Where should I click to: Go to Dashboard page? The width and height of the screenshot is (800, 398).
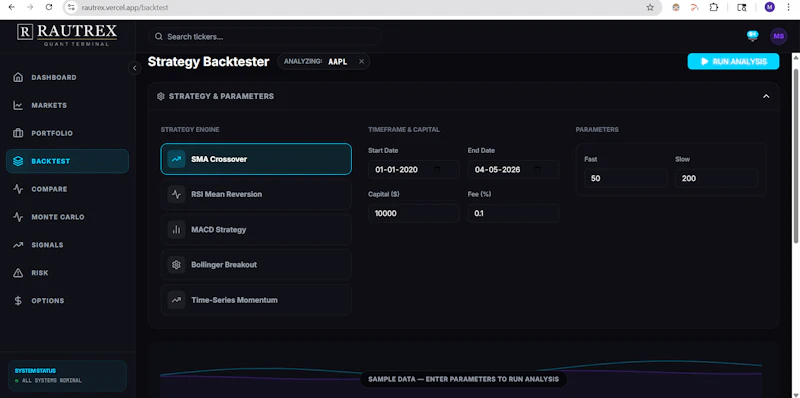pos(67,78)
